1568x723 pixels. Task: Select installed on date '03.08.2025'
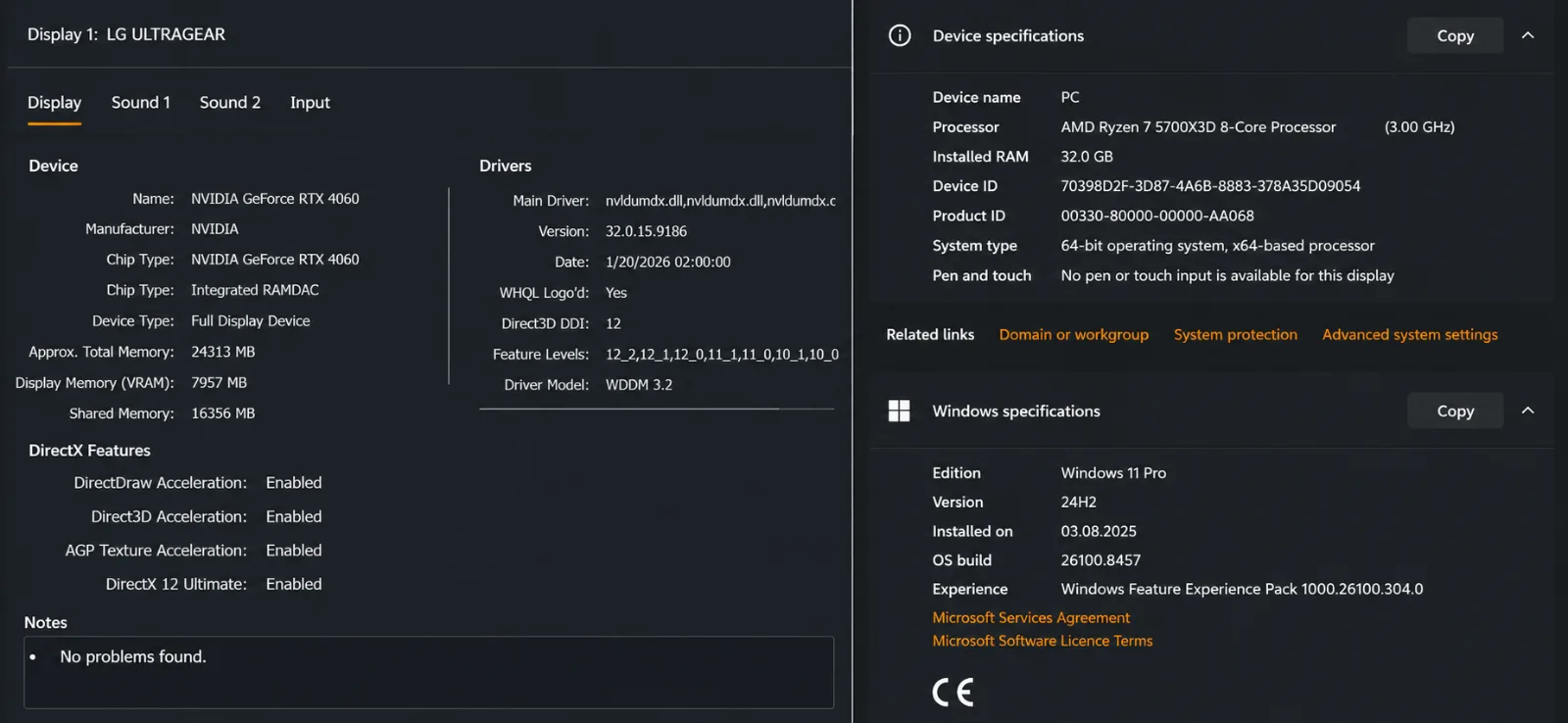[1099, 531]
